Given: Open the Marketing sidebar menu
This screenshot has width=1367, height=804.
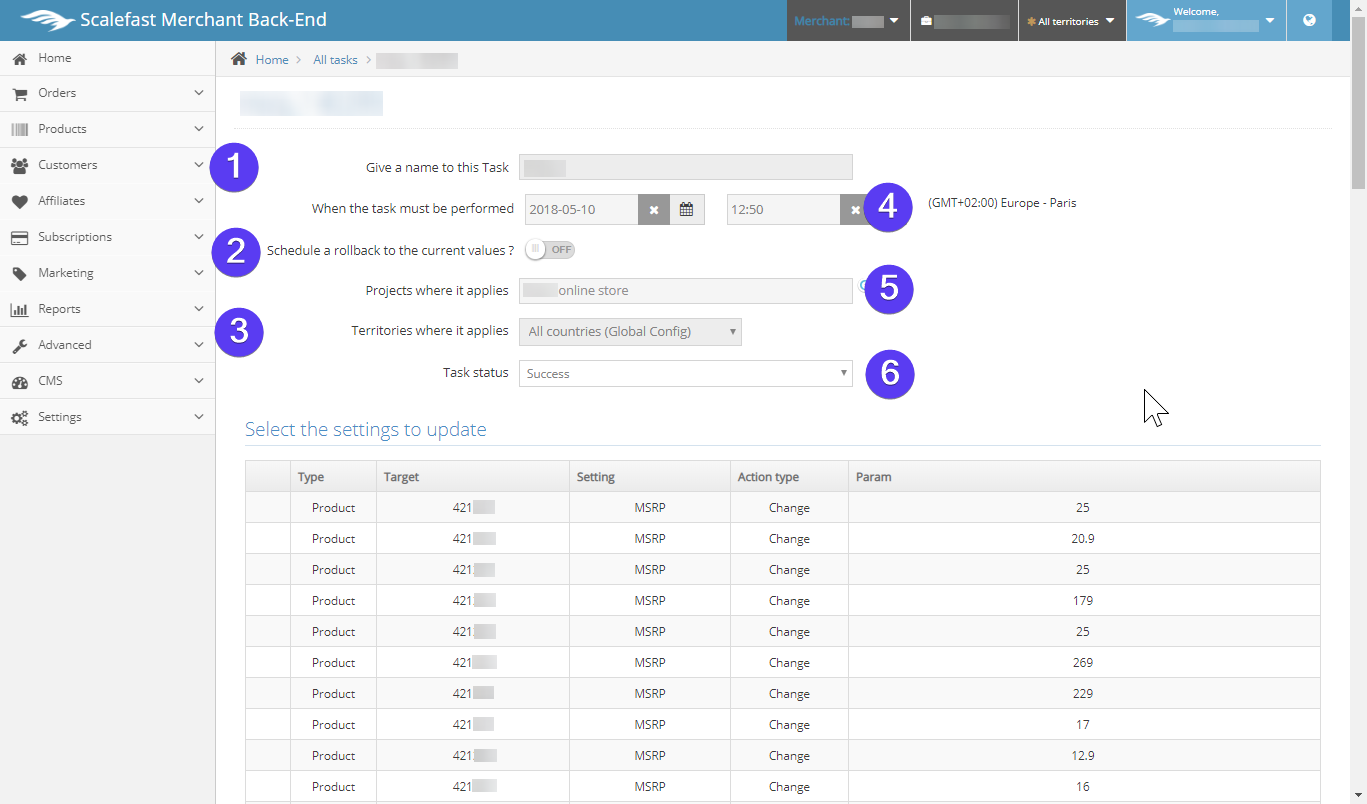Looking at the screenshot, I should point(107,273).
